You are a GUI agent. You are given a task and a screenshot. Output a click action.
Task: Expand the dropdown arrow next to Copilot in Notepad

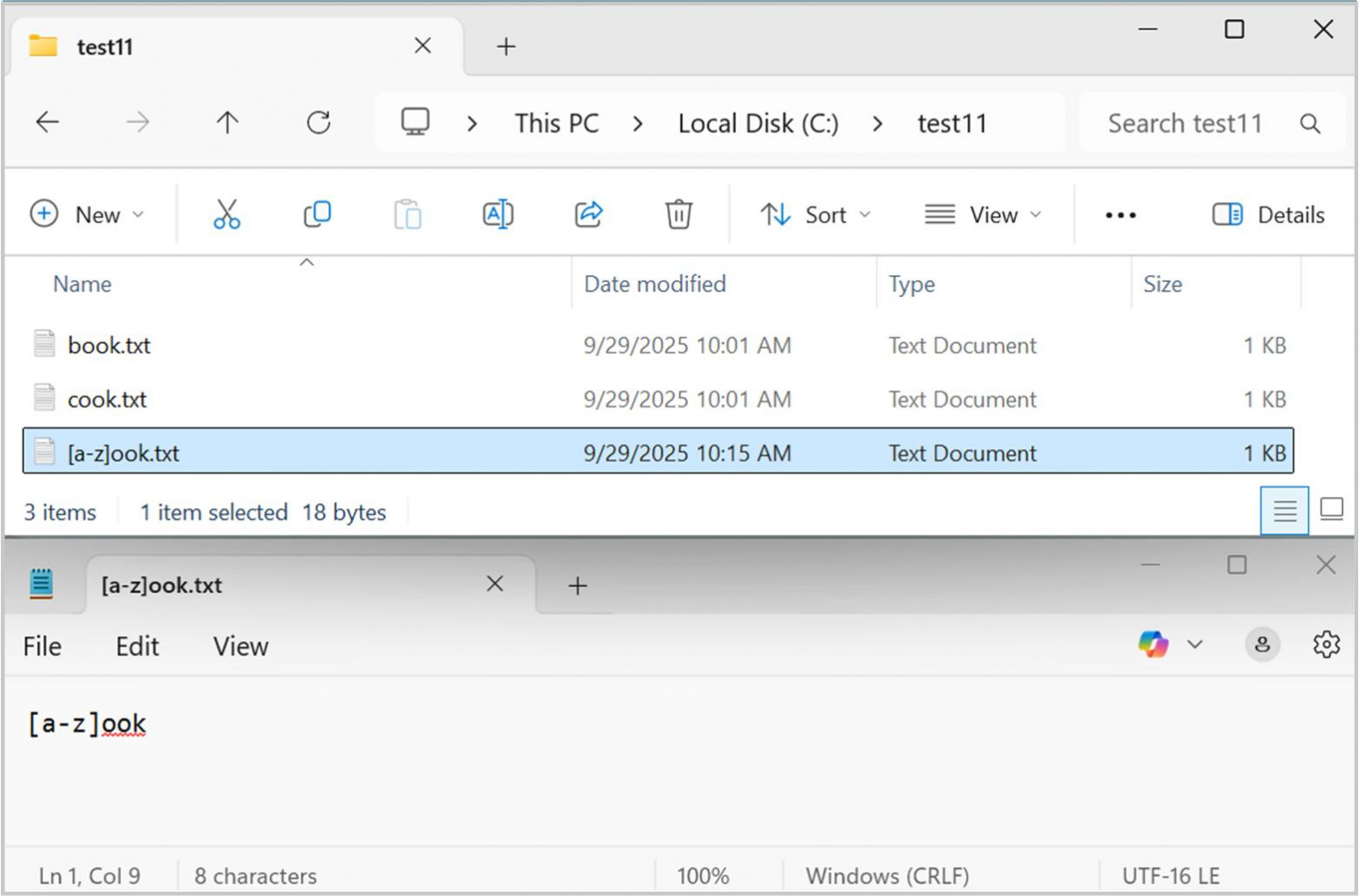(x=1195, y=644)
